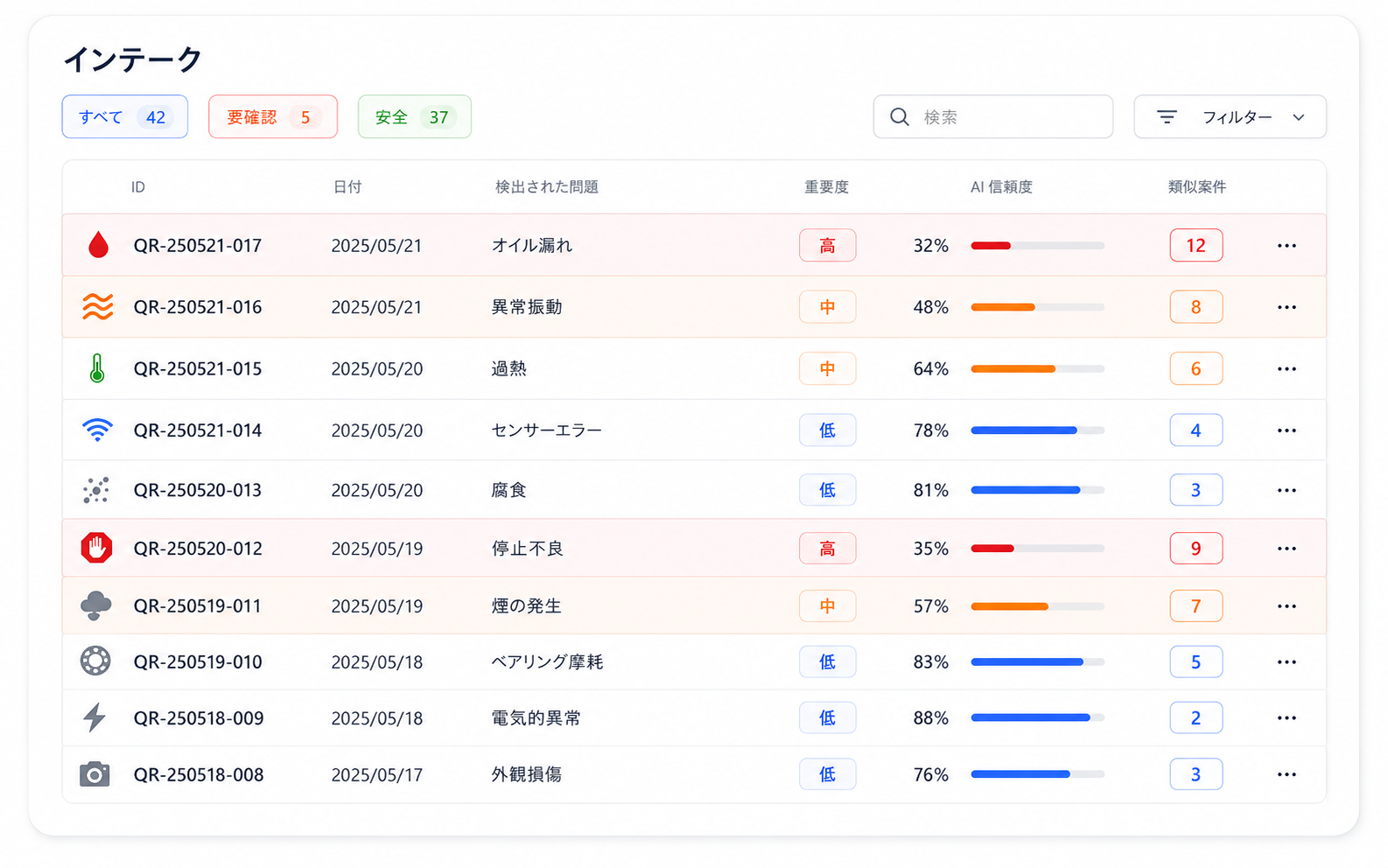
Task: Click the ID text QR-250520-012
Action: 198,549
